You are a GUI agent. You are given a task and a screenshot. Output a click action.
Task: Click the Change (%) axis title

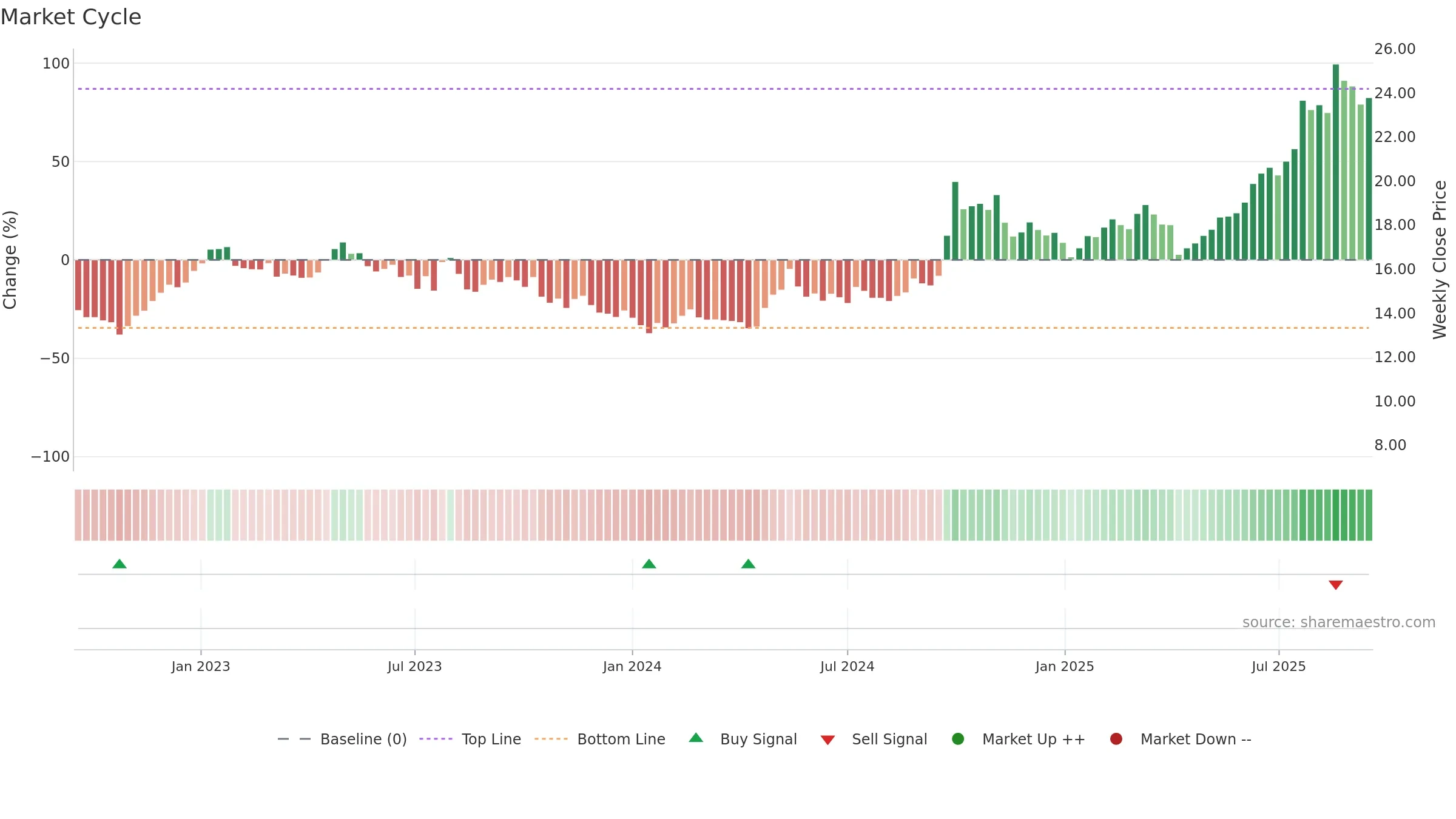(x=10, y=260)
